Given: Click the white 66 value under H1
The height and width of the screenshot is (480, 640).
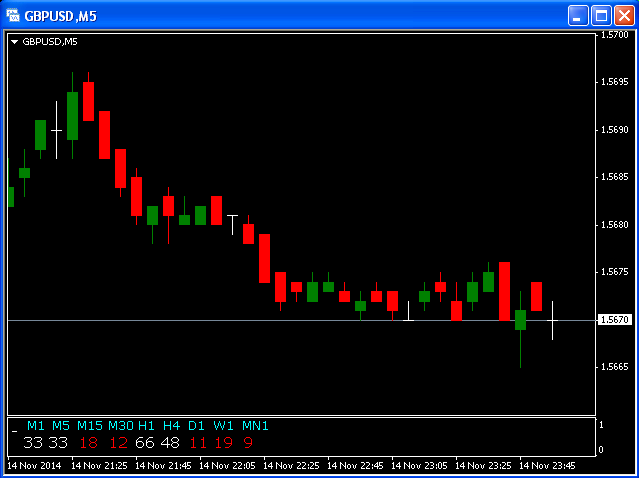Looking at the screenshot, I should pos(145,442).
